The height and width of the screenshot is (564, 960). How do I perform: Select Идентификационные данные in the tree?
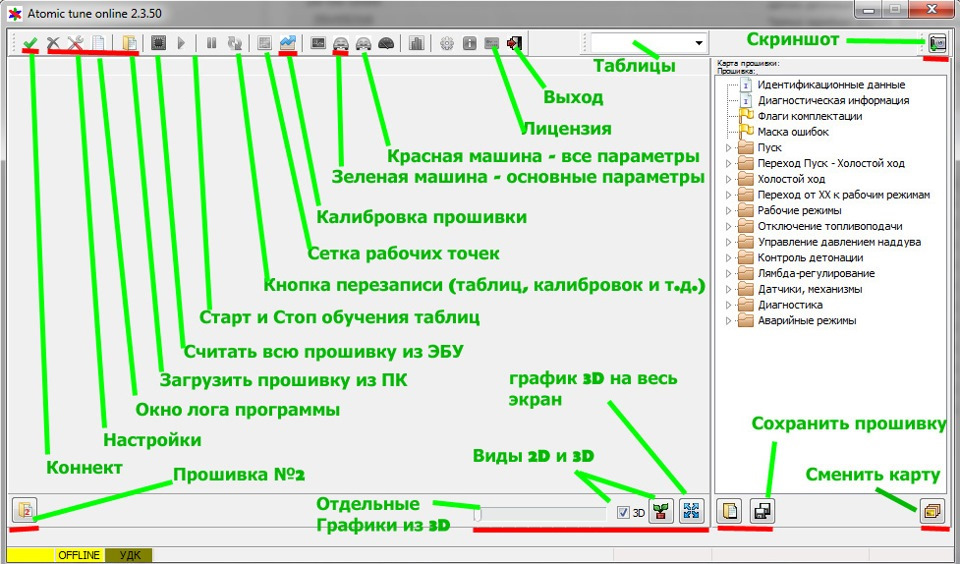[831, 85]
